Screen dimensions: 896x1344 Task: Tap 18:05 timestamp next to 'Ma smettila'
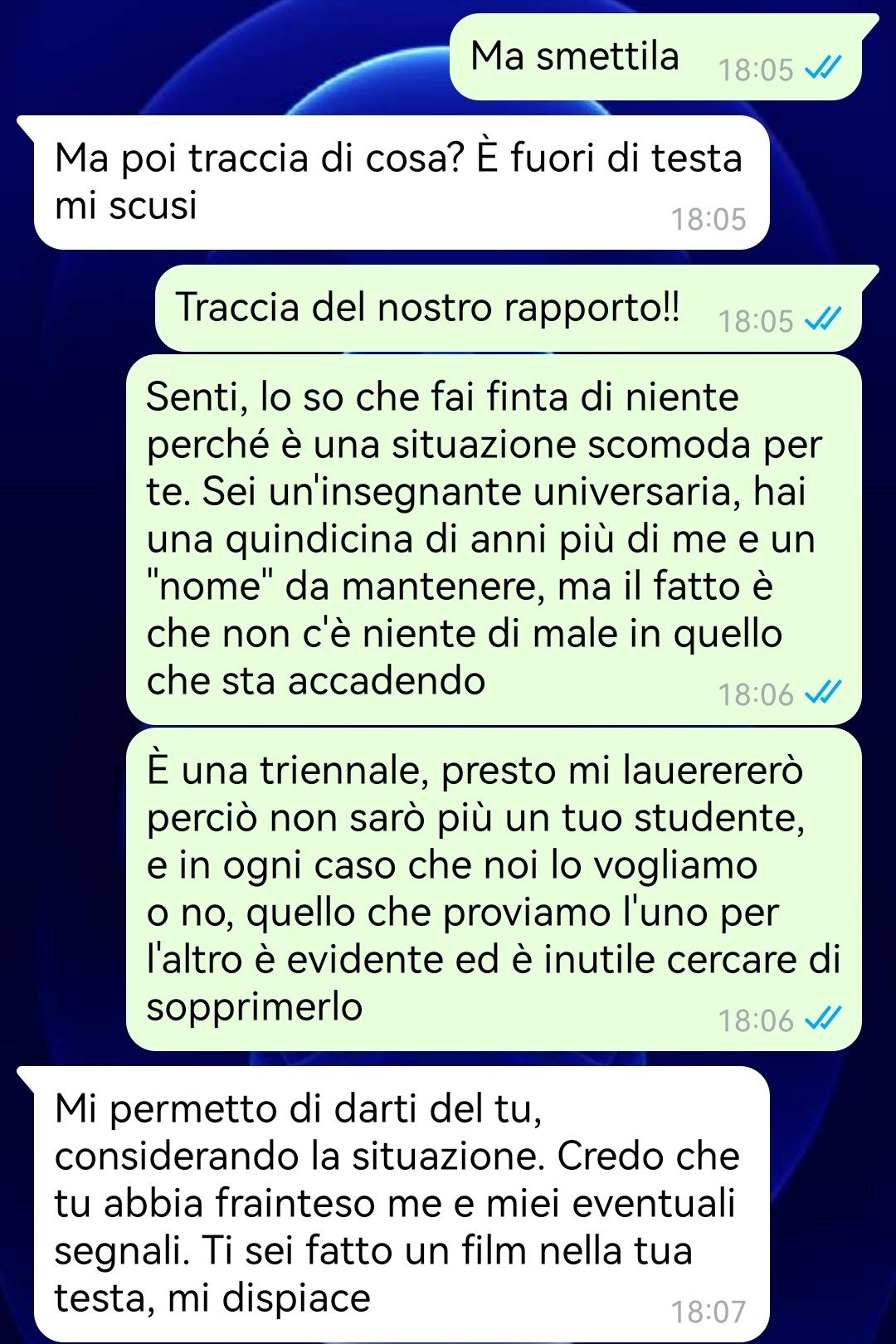point(756,70)
